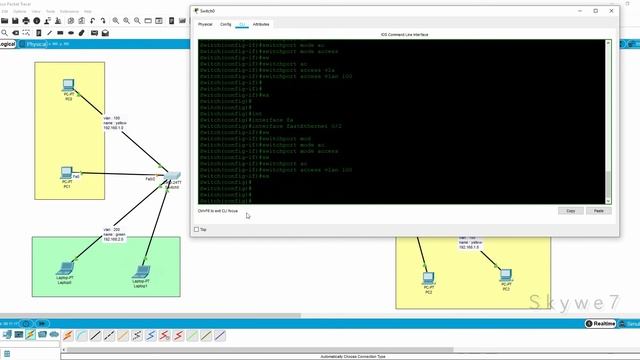
Task: Click the power cycle devices button
Action: pyautogui.click(x=26, y=324)
